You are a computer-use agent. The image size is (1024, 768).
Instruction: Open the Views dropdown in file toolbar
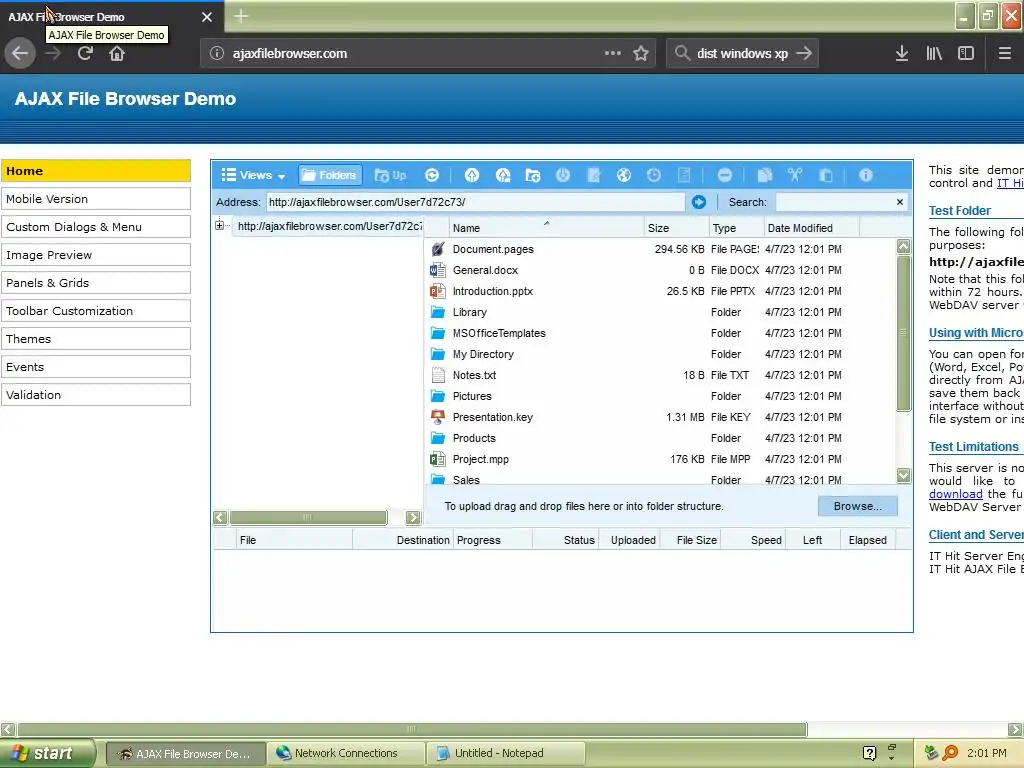click(x=253, y=175)
